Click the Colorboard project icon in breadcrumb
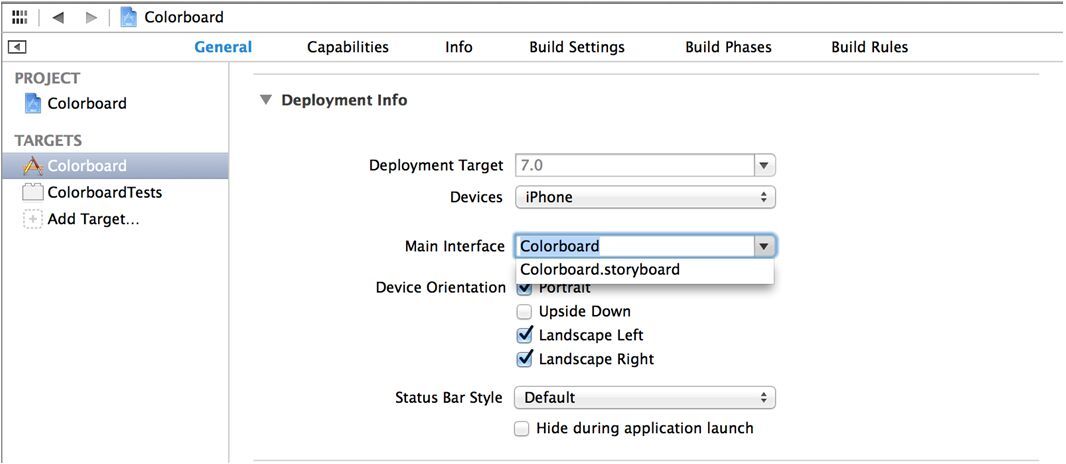Image resolution: width=1066 pixels, height=464 pixels. pos(128,17)
